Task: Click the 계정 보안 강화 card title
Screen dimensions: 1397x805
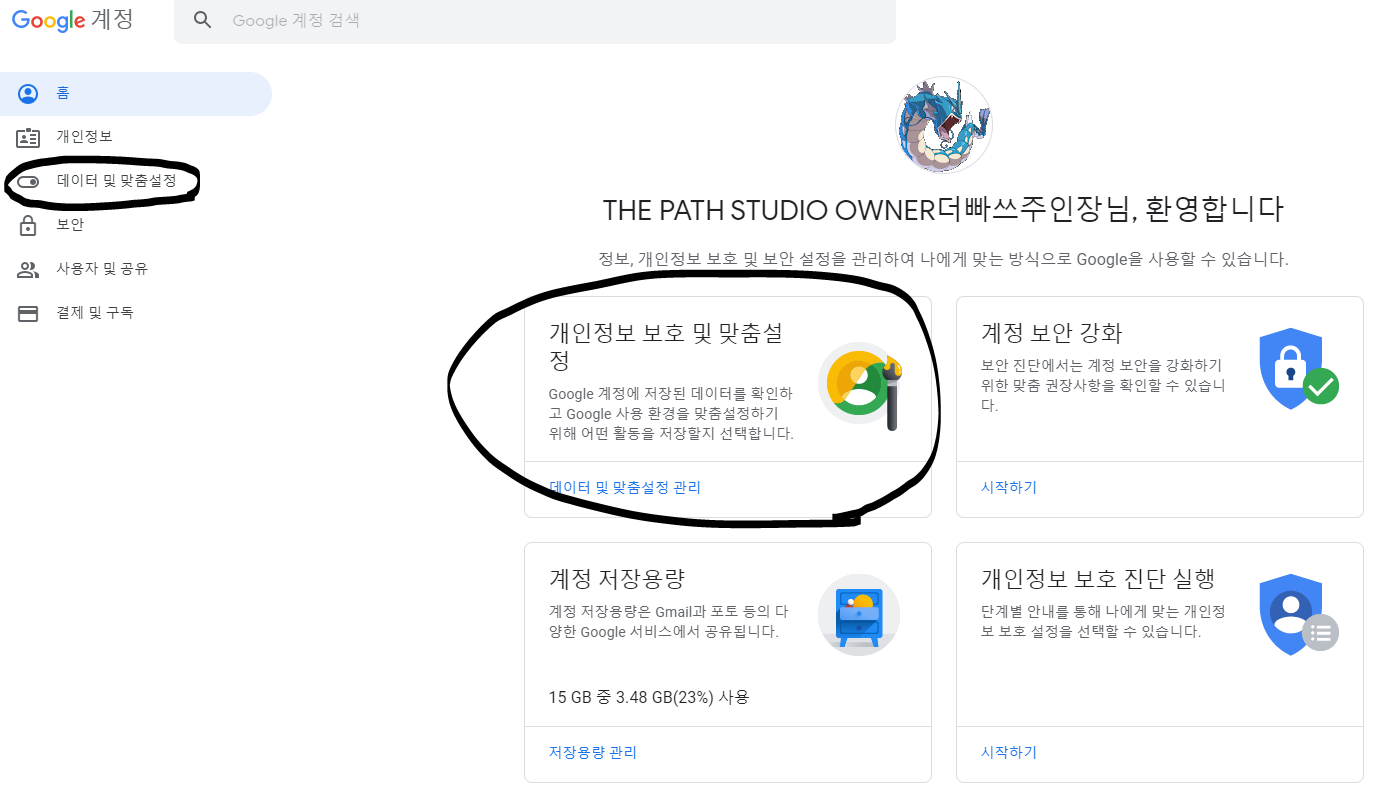Action: pyautogui.click(x=1052, y=332)
